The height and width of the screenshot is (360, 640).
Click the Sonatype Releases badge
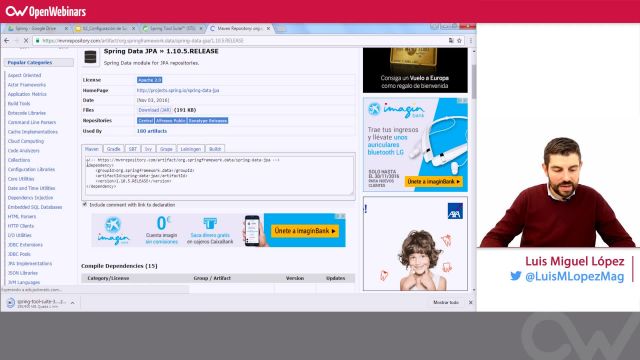coord(208,121)
